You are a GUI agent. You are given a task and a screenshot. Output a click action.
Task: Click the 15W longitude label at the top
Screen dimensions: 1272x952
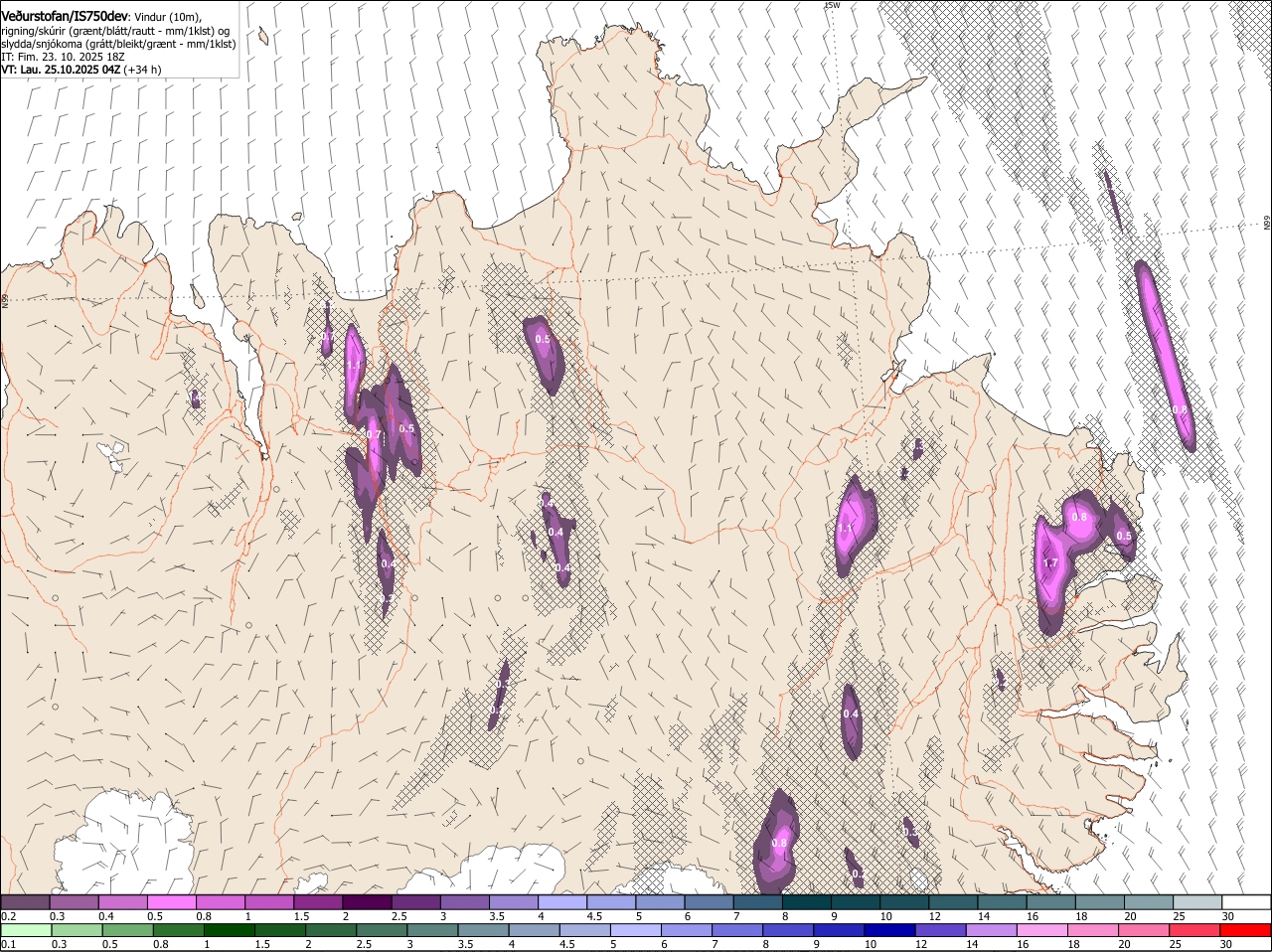(833, 5)
